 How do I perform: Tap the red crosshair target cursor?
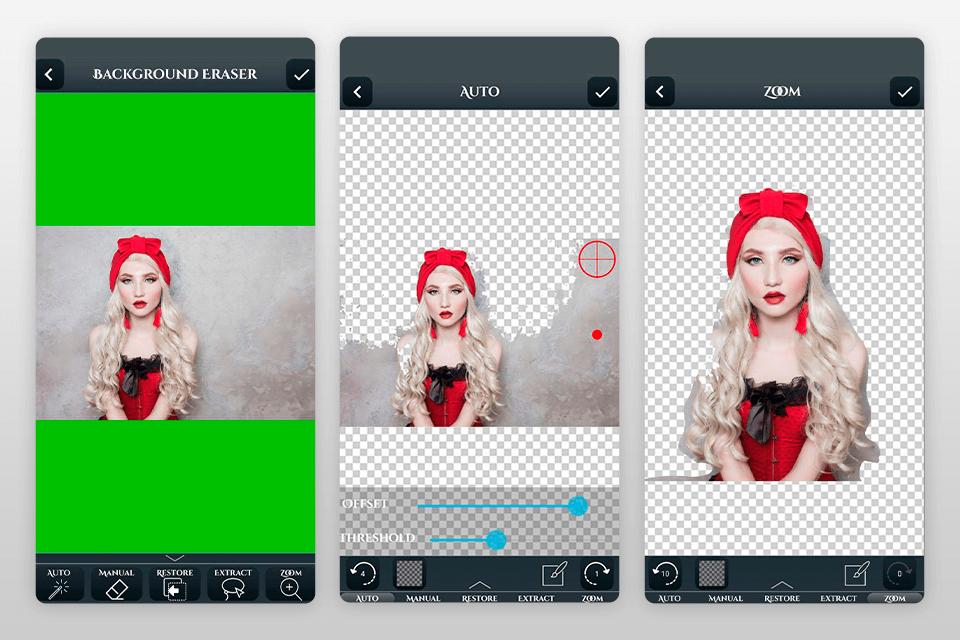point(597,259)
